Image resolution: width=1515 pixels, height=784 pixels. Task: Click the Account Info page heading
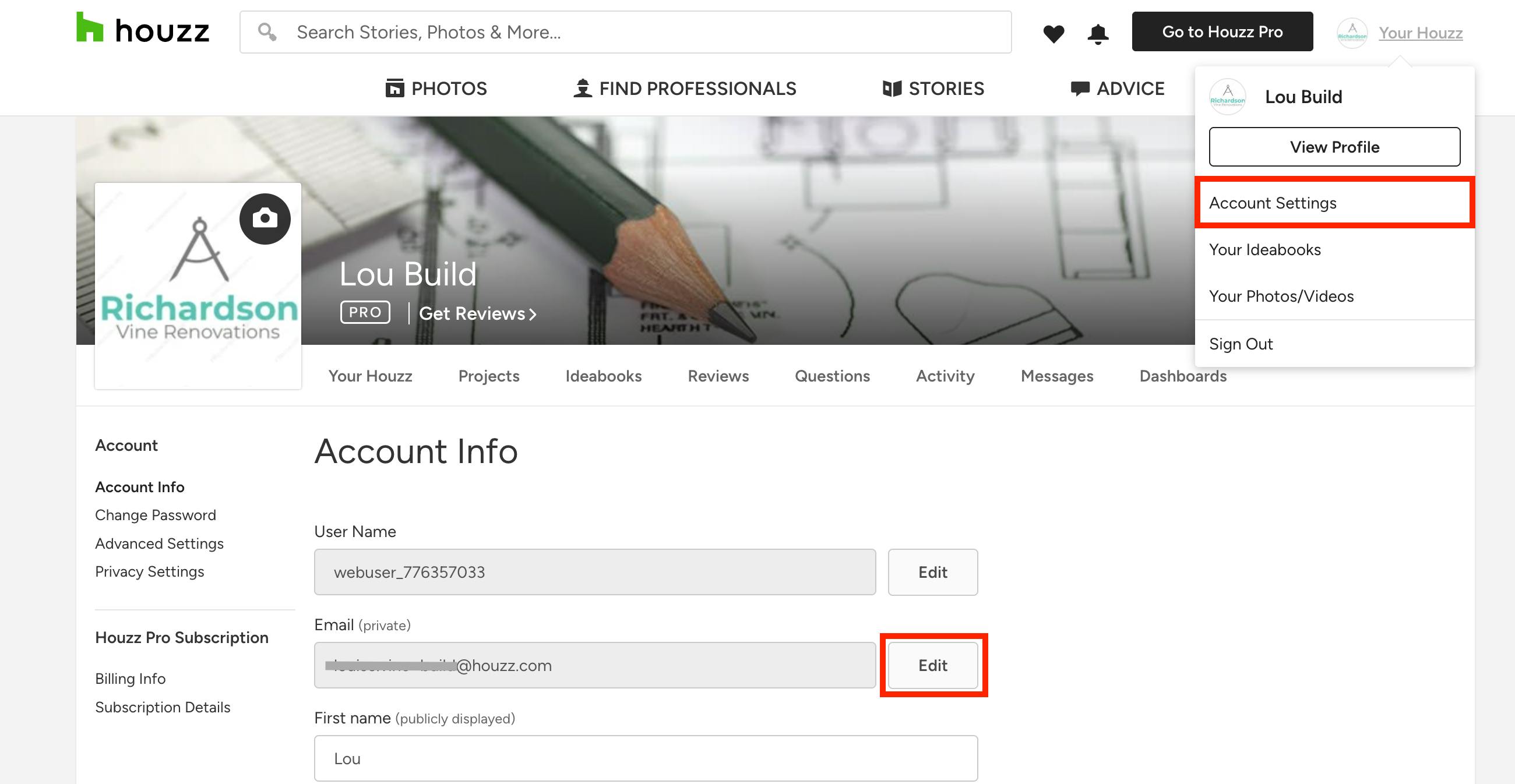point(417,451)
